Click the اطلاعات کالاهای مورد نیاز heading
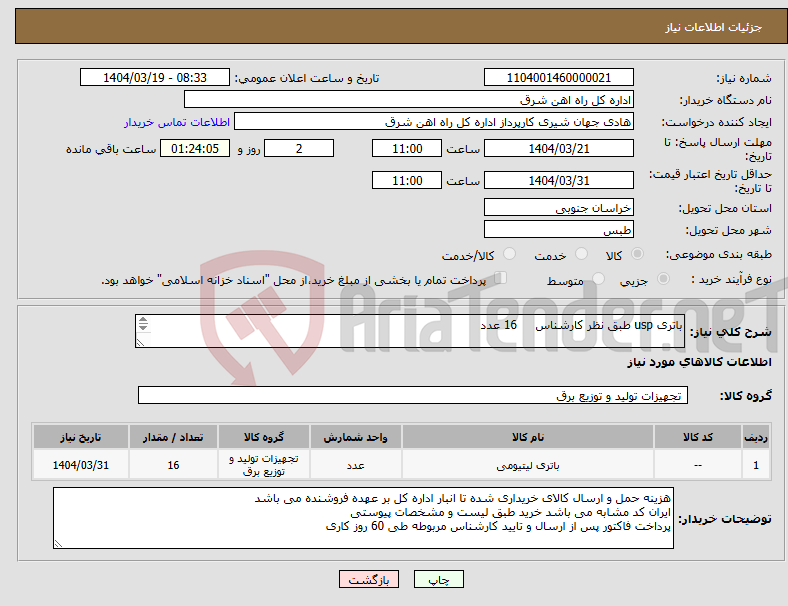 tap(699, 362)
